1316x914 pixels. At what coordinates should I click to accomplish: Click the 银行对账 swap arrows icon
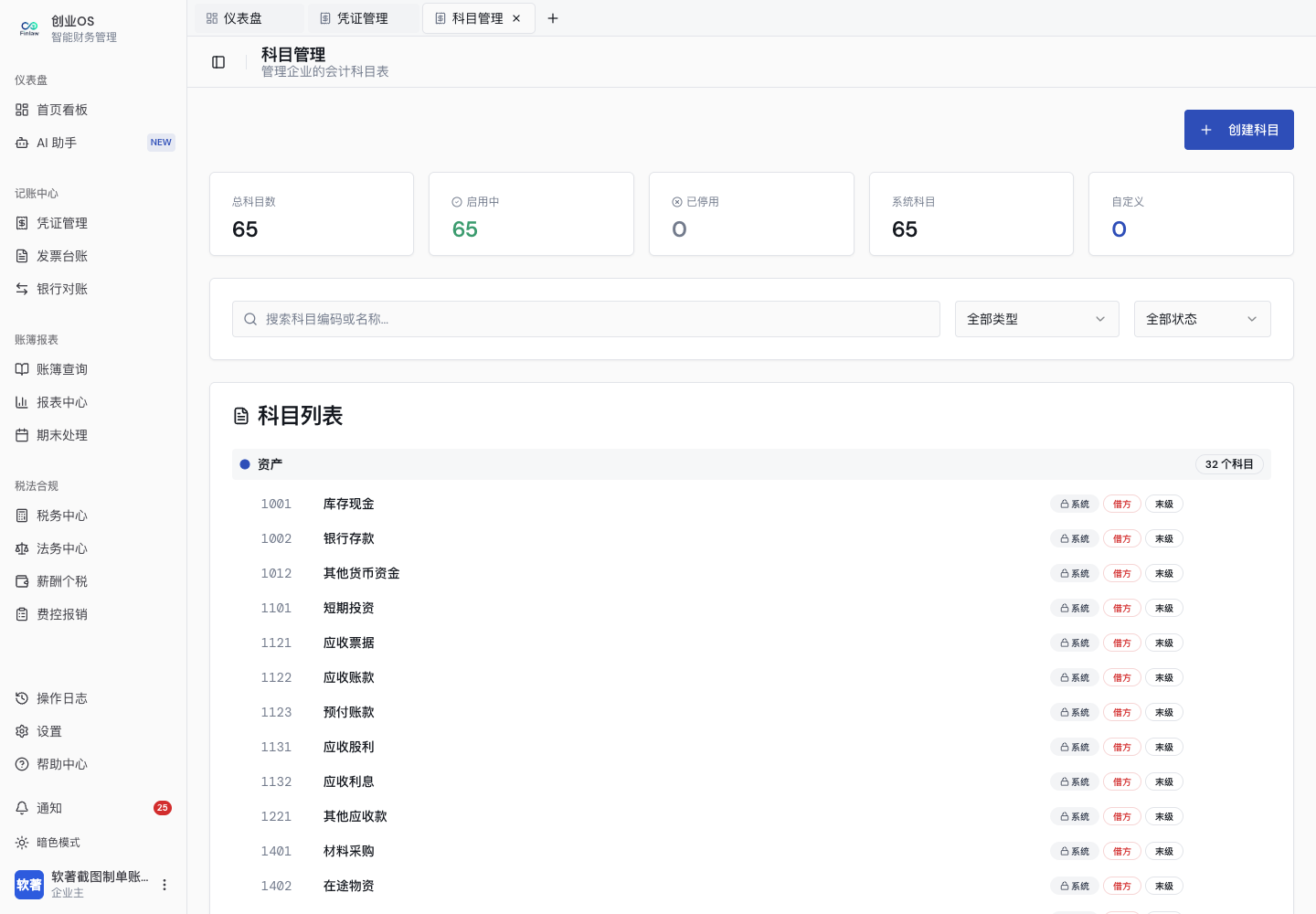tap(22, 289)
